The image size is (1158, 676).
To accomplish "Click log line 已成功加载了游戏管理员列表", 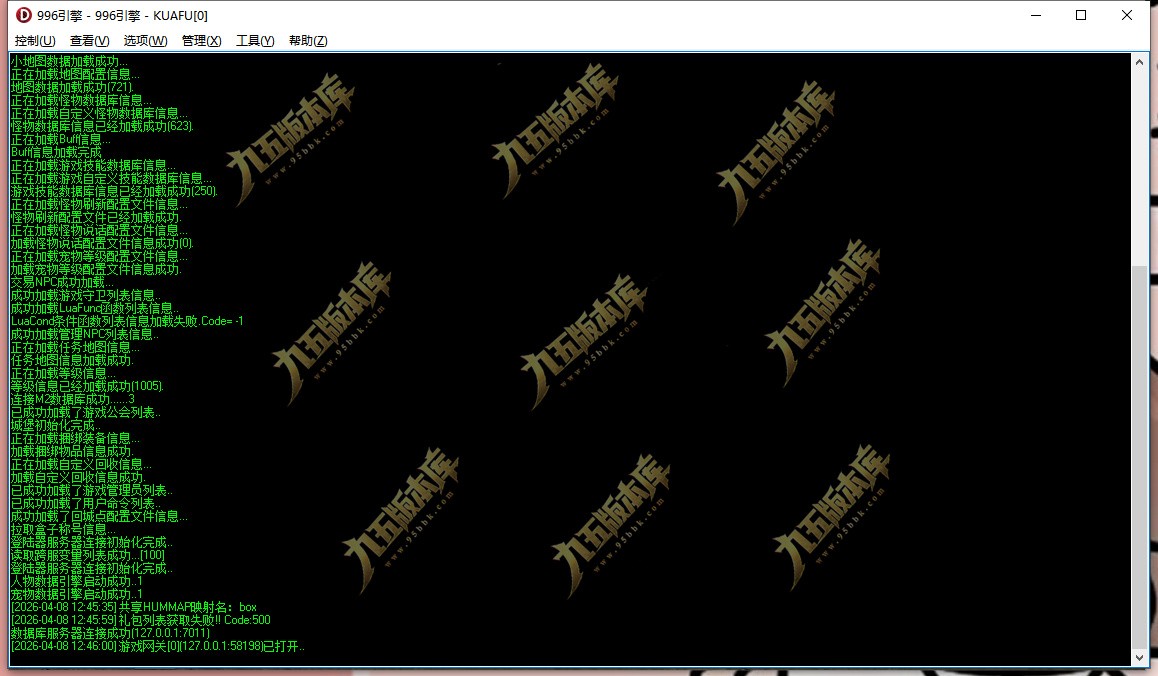I will tap(92, 490).
